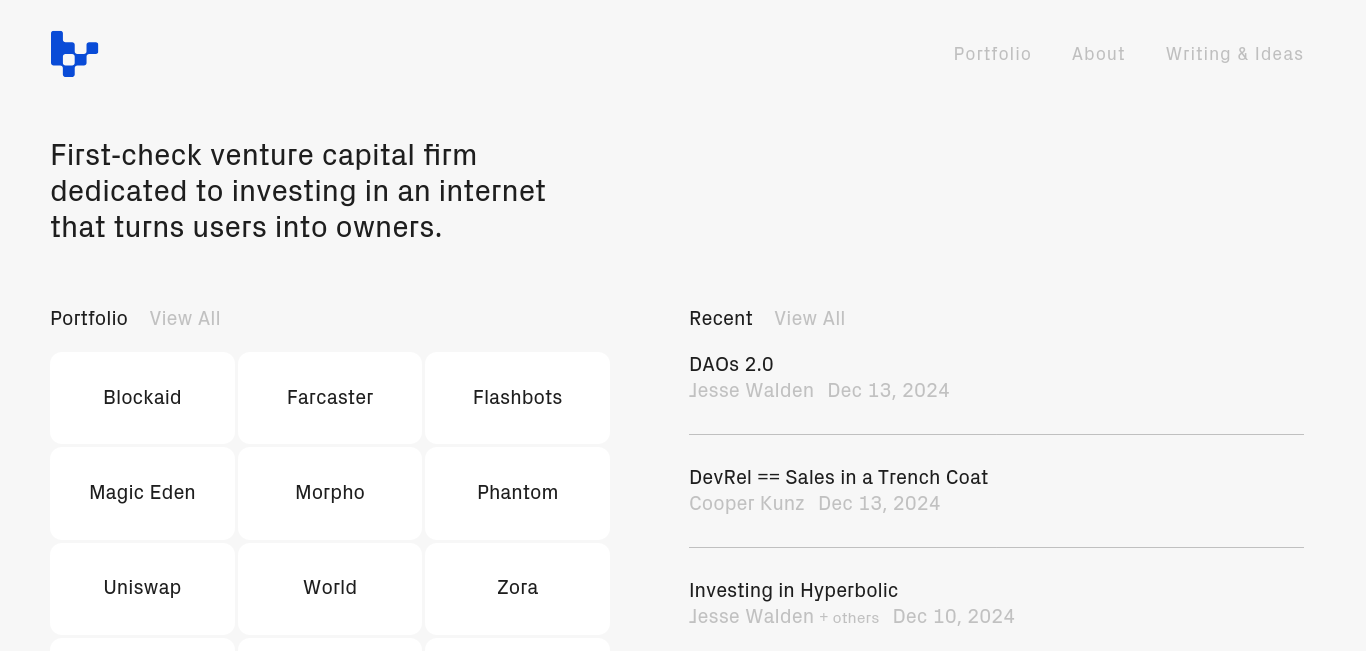Click View All next to Recent
1366x651 pixels.
[x=809, y=318]
